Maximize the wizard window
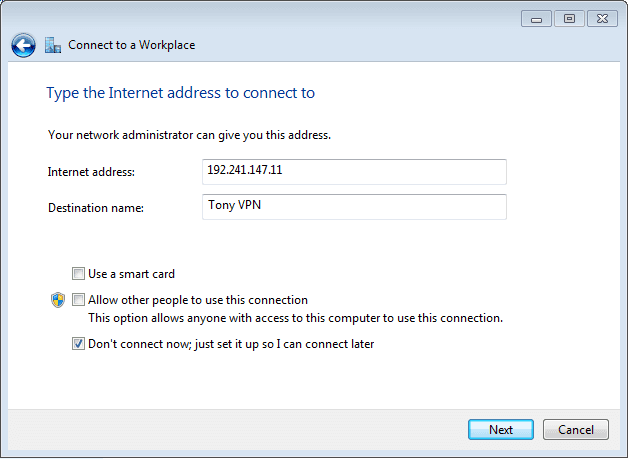The height and width of the screenshot is (459, 628). point(569,19)
